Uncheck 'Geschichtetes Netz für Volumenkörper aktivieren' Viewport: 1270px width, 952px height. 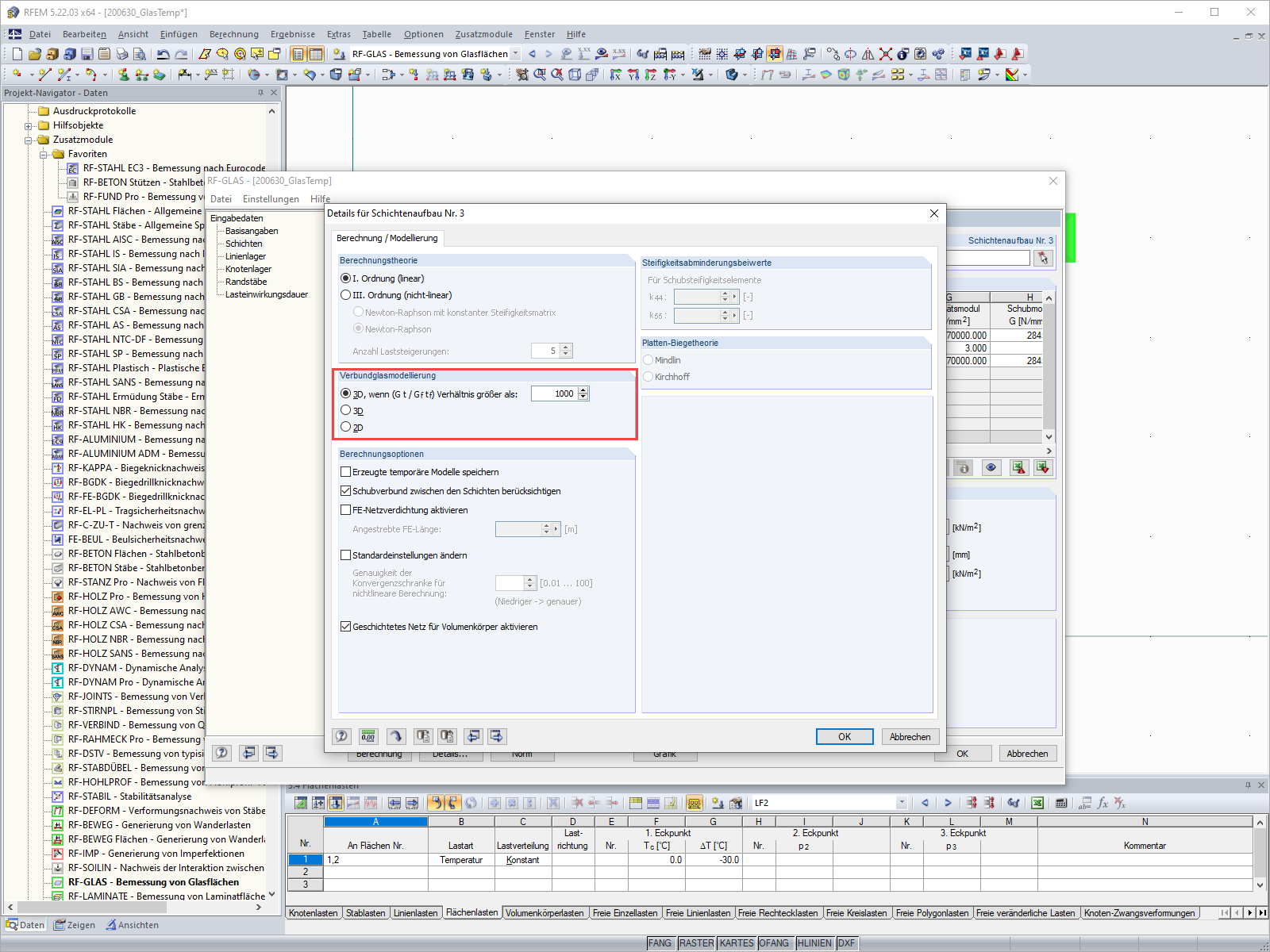346,627
